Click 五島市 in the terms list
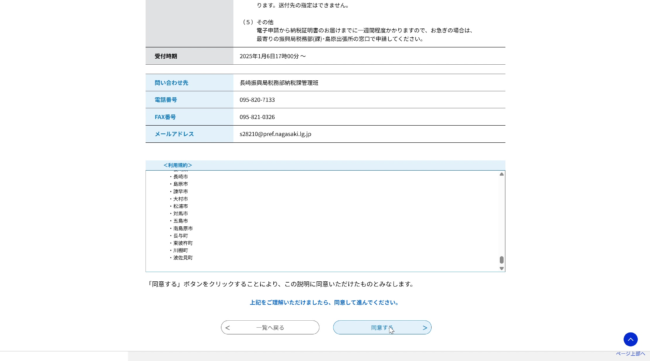Screen dimensions: 650x361 pos(180,221)
